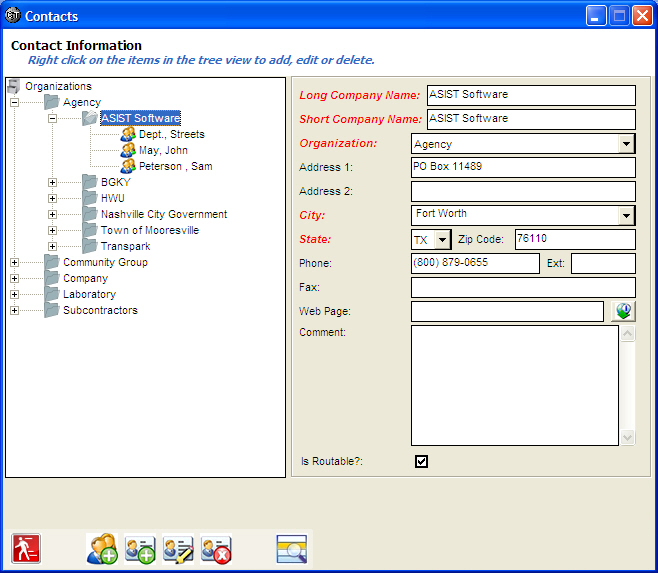The image size is (658, 573).
Task: Click the Subcontractors folder icon
Action: pos(52,310)
